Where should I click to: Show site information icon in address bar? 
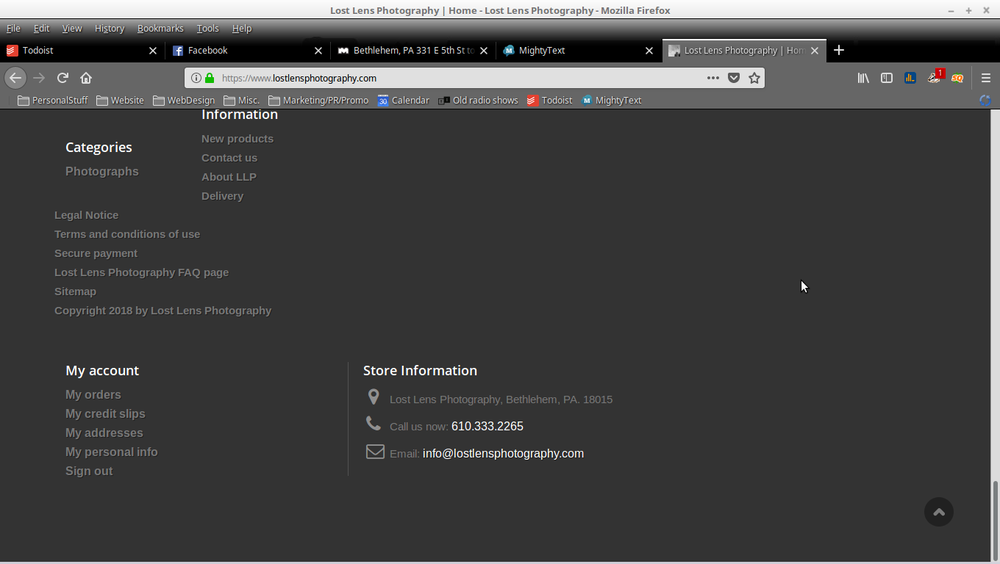click(x=196, y=78)
